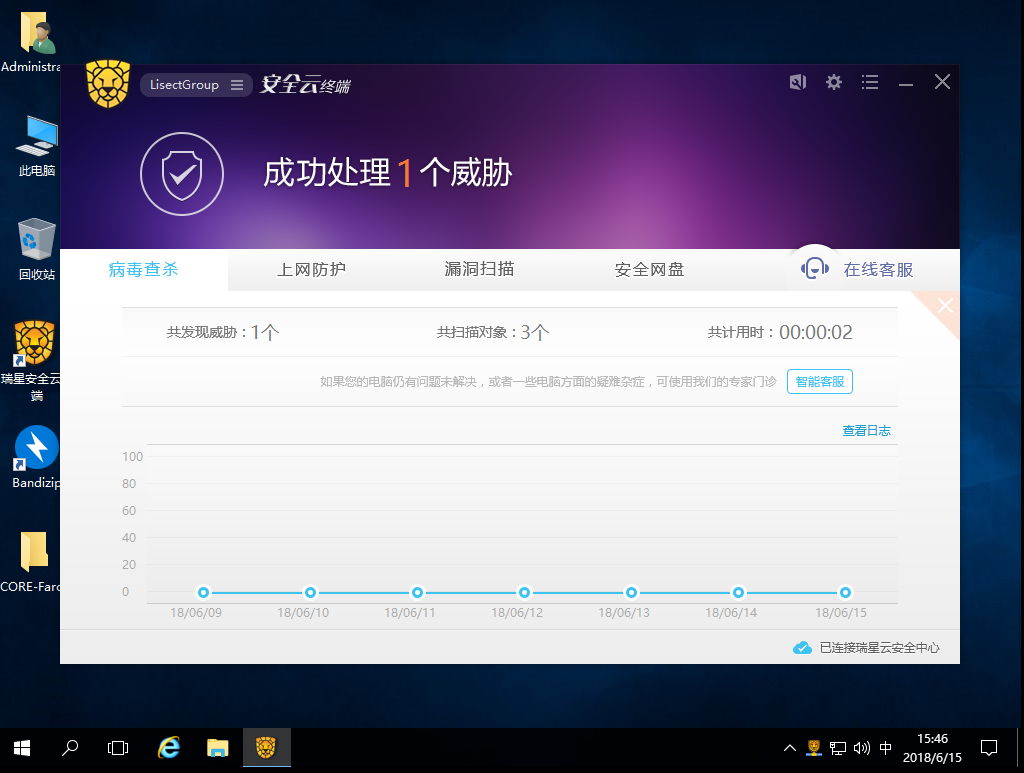
Task: Click the shield checkmark status icon
Action: (x=182, y=174)
